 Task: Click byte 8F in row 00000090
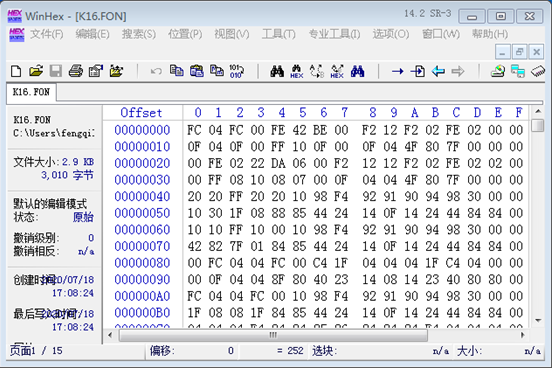click(278, 280)
